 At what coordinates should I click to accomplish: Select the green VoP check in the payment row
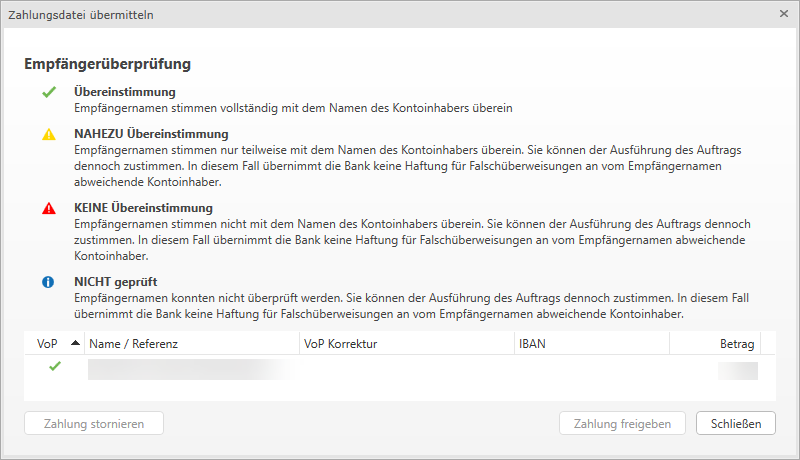pyautogui.click(x=54, y=367)
